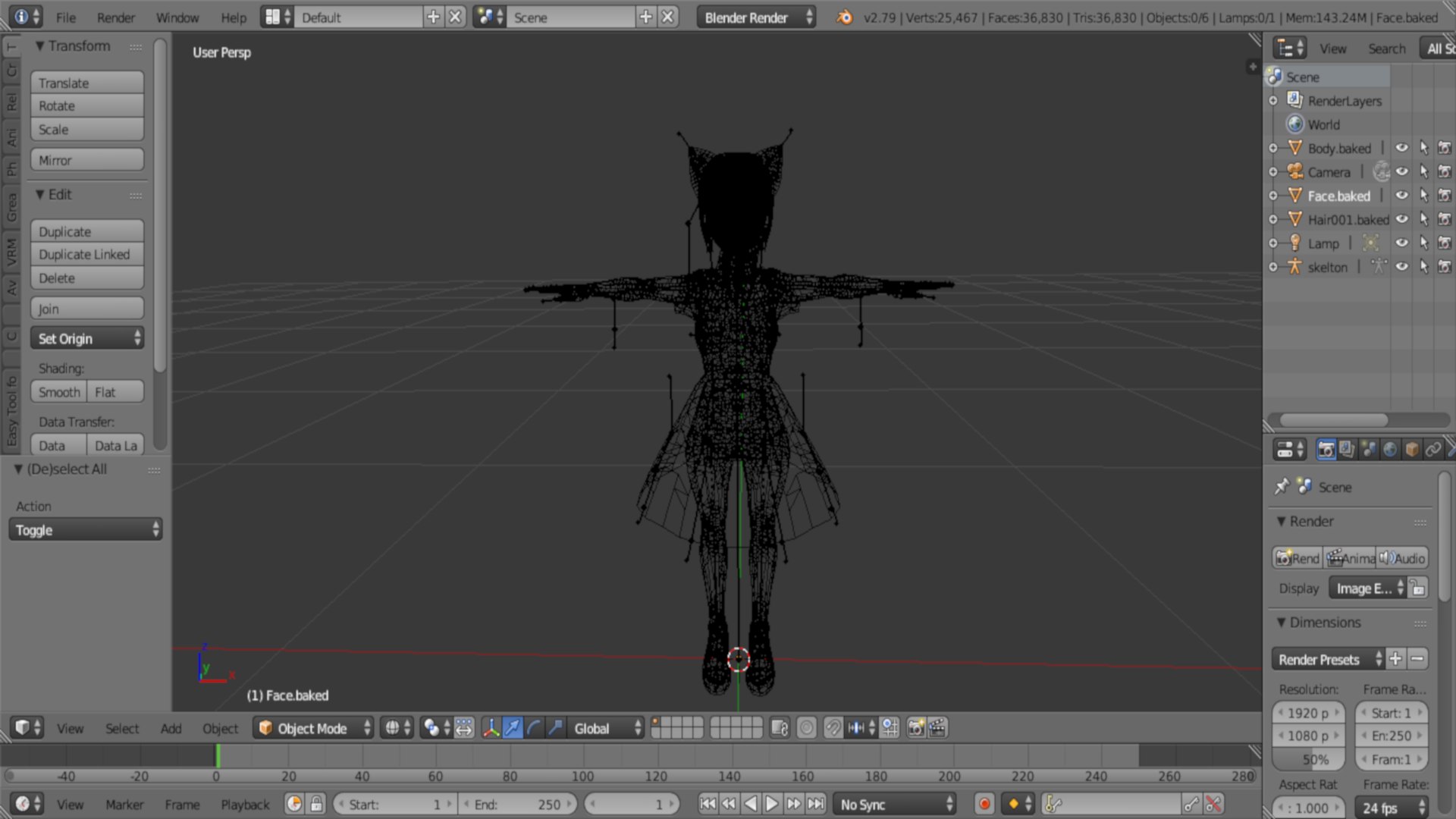
Task: Open the Blender Render engine dropdown
Action: point(756,17)
